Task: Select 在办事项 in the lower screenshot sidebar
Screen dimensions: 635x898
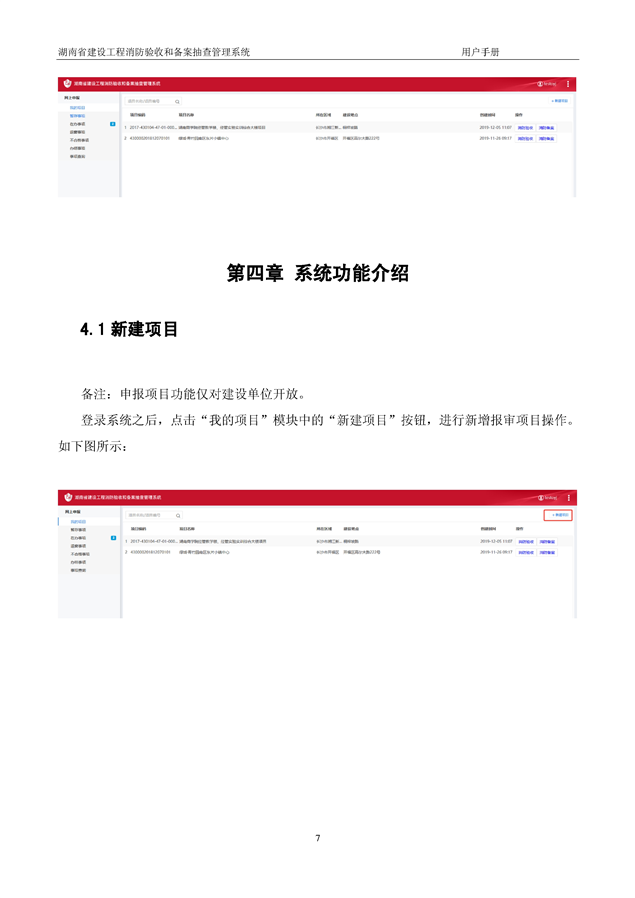Action: [77, 538]
